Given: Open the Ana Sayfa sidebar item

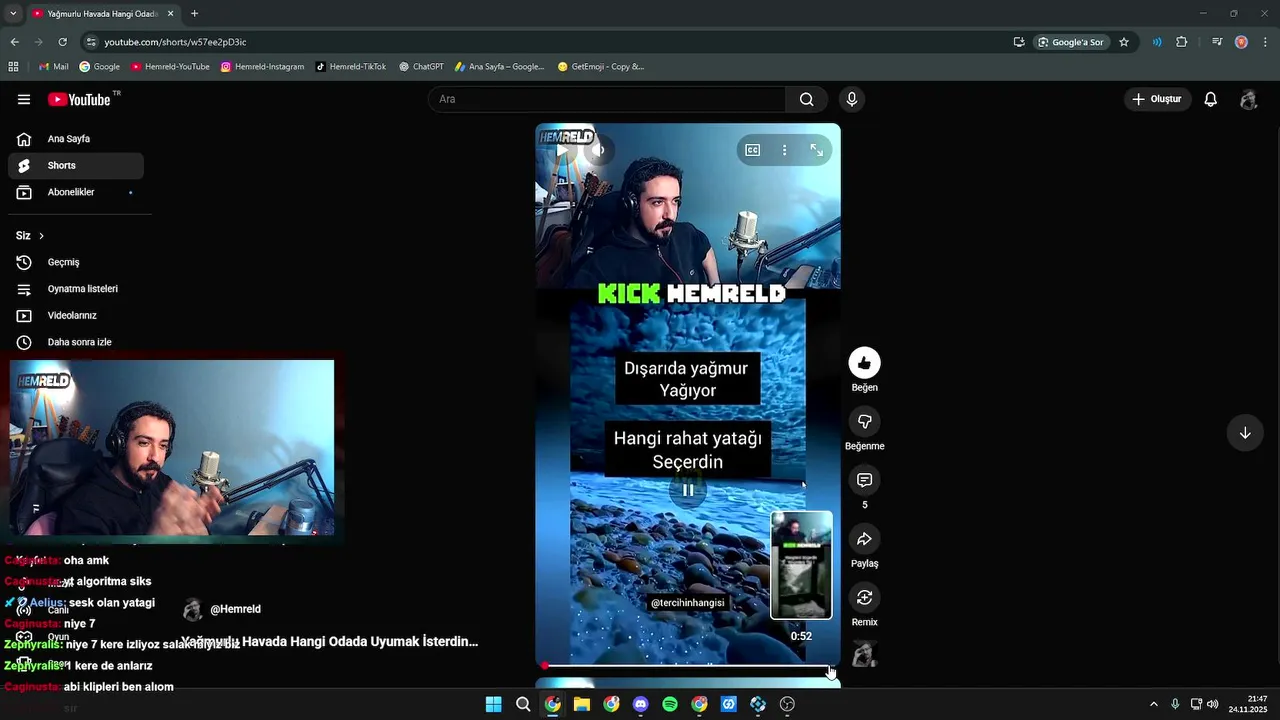Looking at the screenshot, I should point(76,139).
